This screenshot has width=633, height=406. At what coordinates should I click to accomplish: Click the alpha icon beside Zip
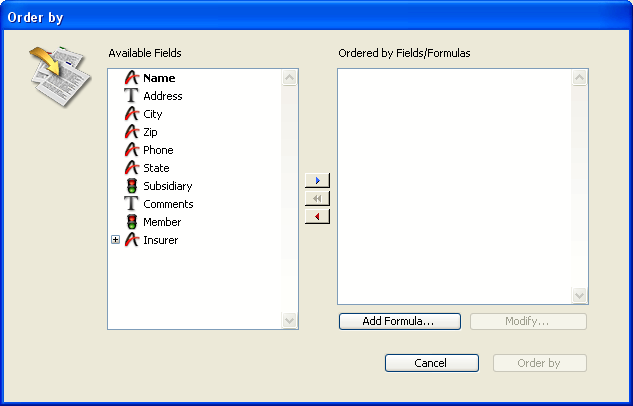[x=132, y=132]
